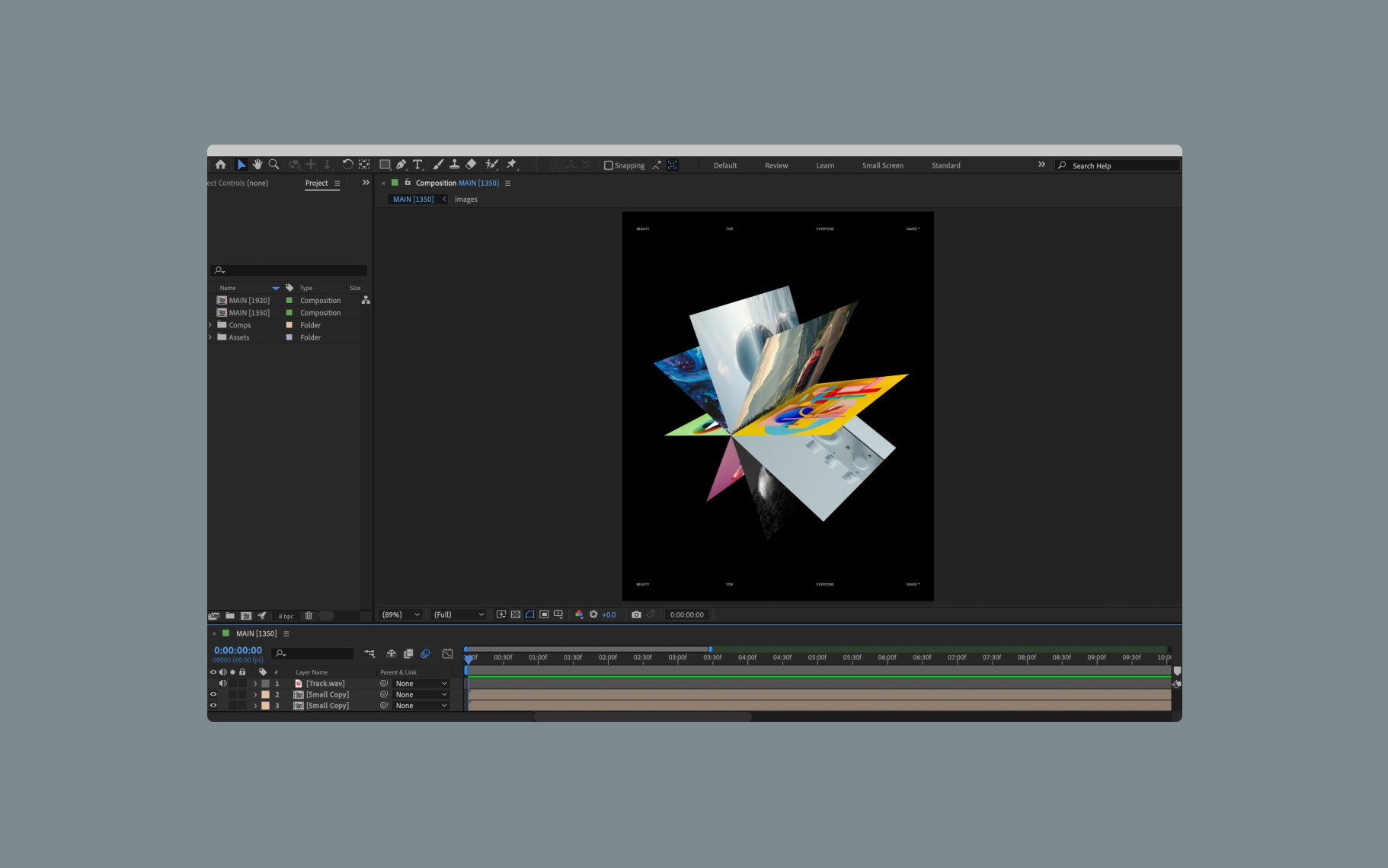Expand layer 3 Small Copy properties
This screenshot has height=868, width=1388.
pyautogui.click(x=255, y=706)
